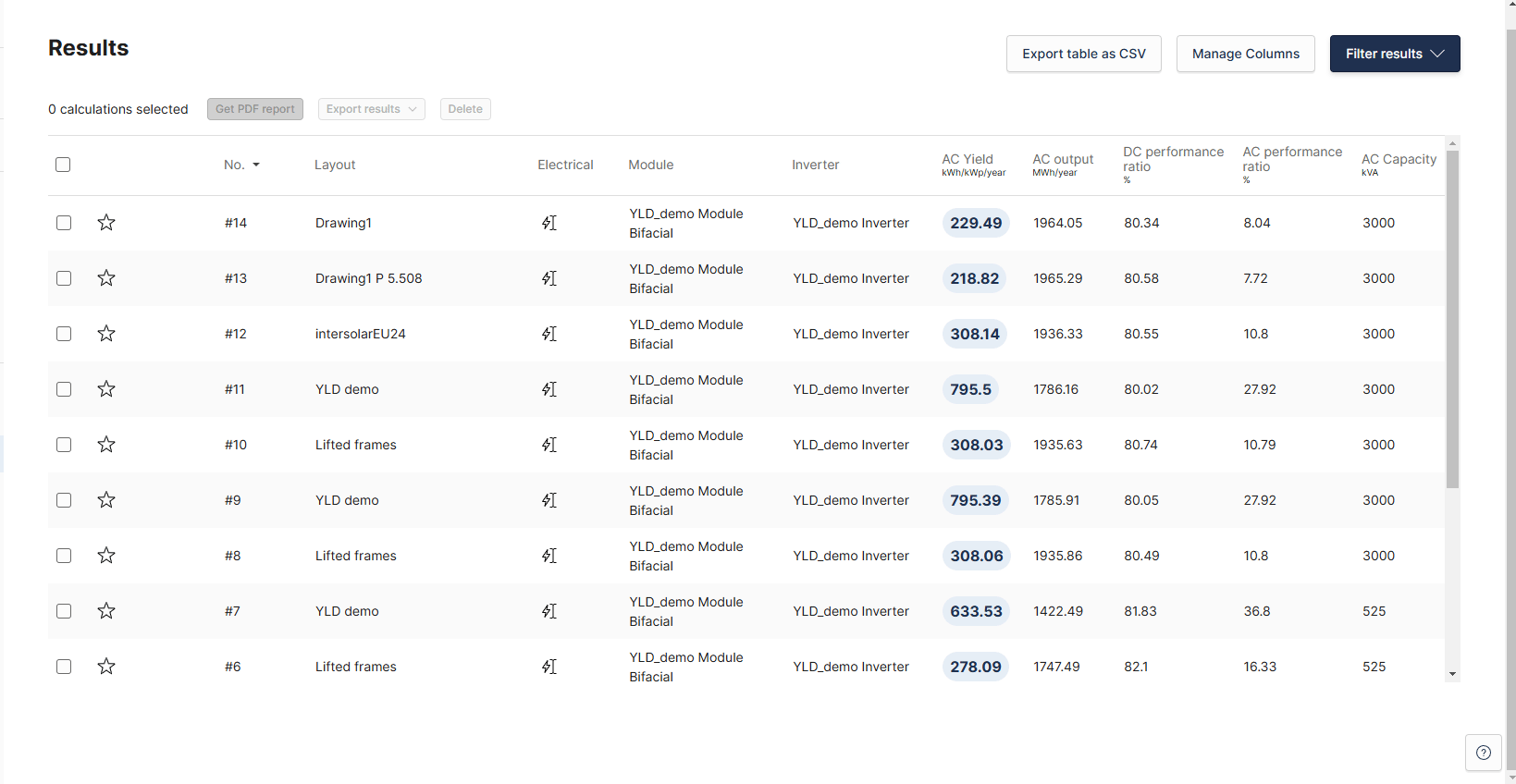Viewport: 1516px width, 784px height.
Task: Favorite row #7 YLD demo
Action: click(106, 611)
